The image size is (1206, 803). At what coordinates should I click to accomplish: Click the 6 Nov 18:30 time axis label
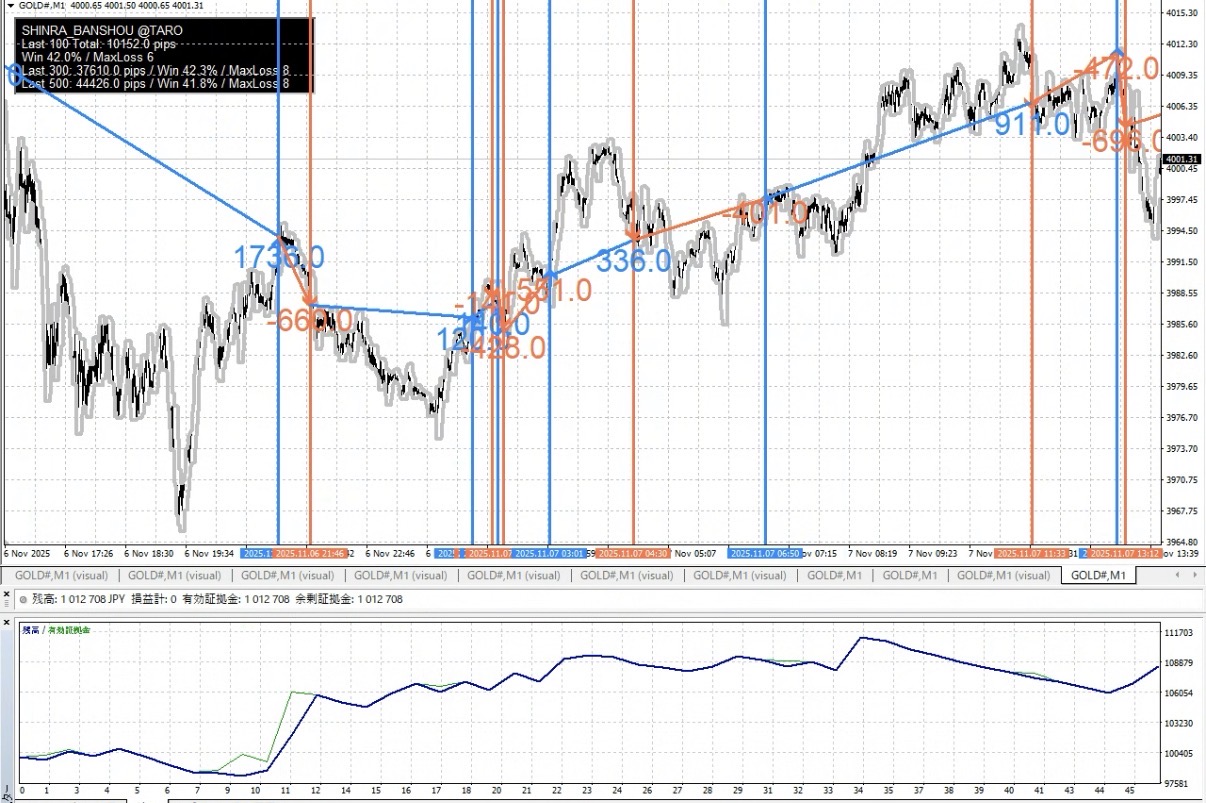[147, 553]
